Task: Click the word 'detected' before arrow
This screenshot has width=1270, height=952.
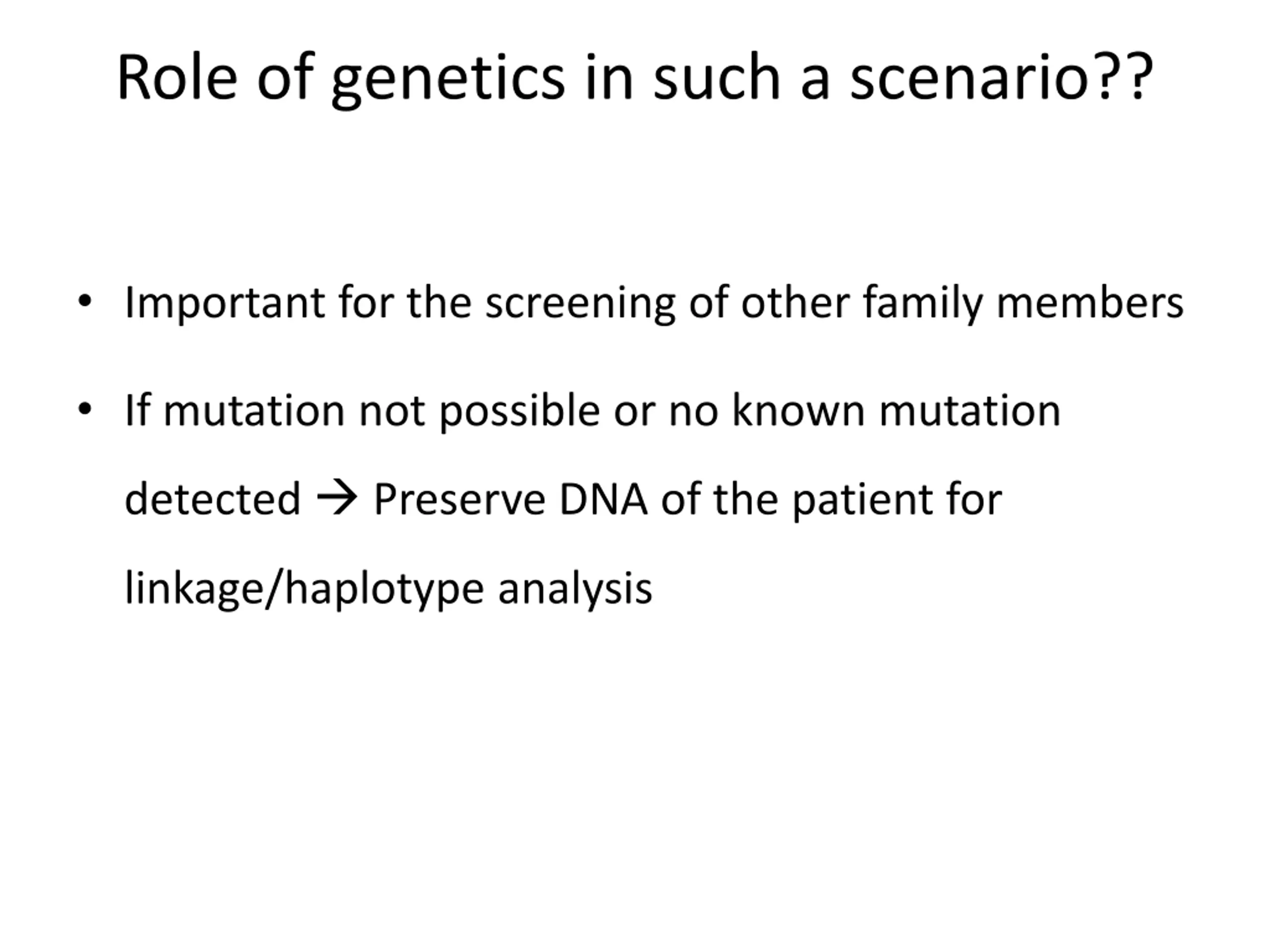Action: (x=212, y=498)
